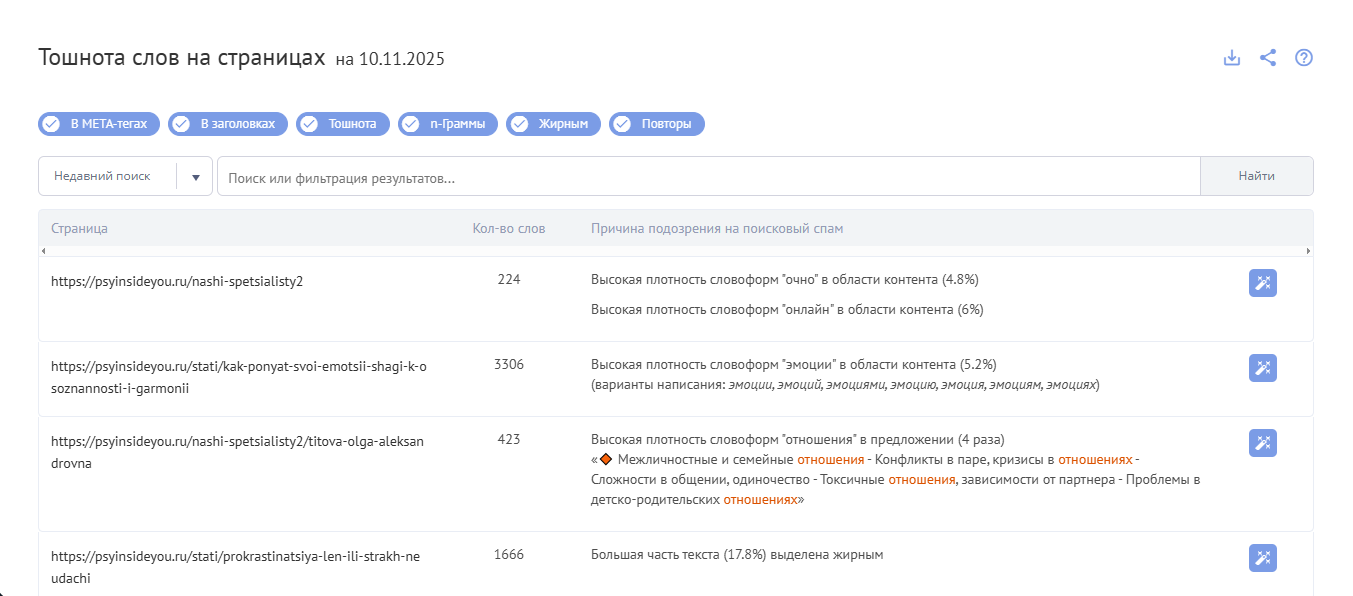Toggle the "В META-тегах" filter chip
Image resolution: width=1353 pixels, height=596 pixels.
point(99,124)
